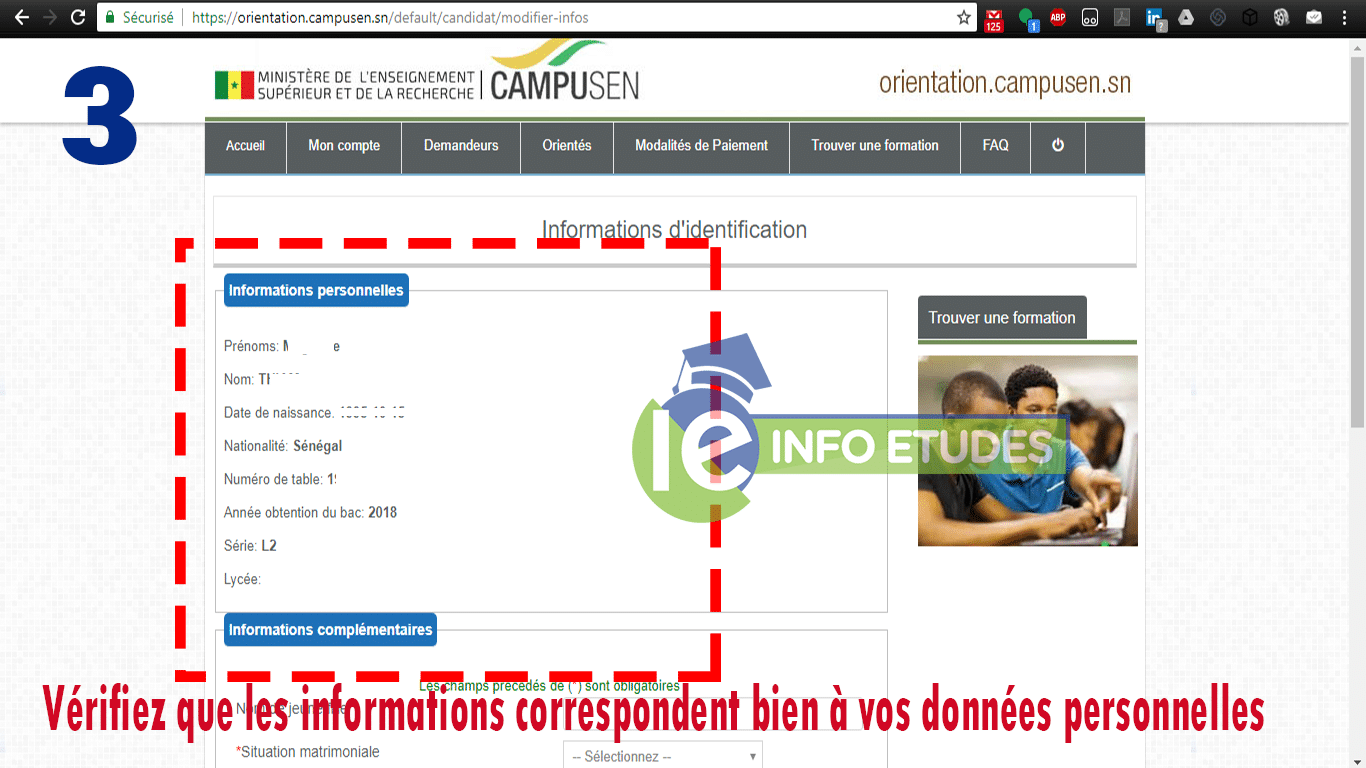The image size is (1366, 768).
Task: Open Modalités de Paiement menu item
Action: pos(701,145)
